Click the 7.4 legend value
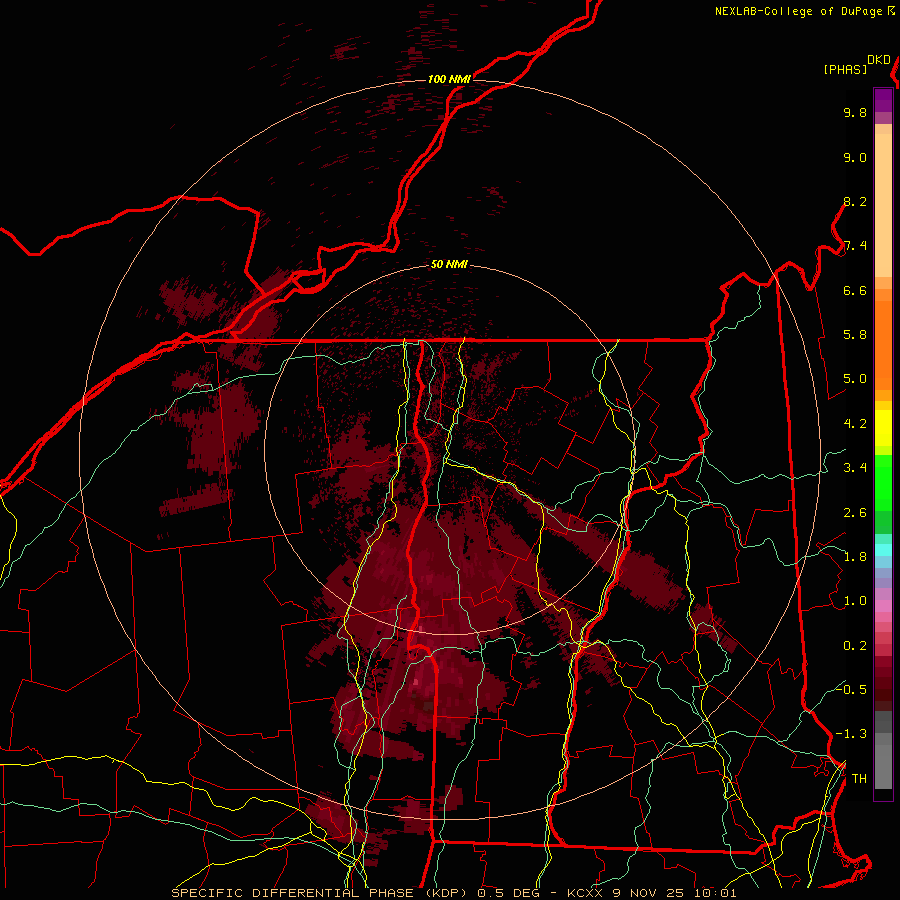Viewport: 900px width, 900px height. pos(855,246)
